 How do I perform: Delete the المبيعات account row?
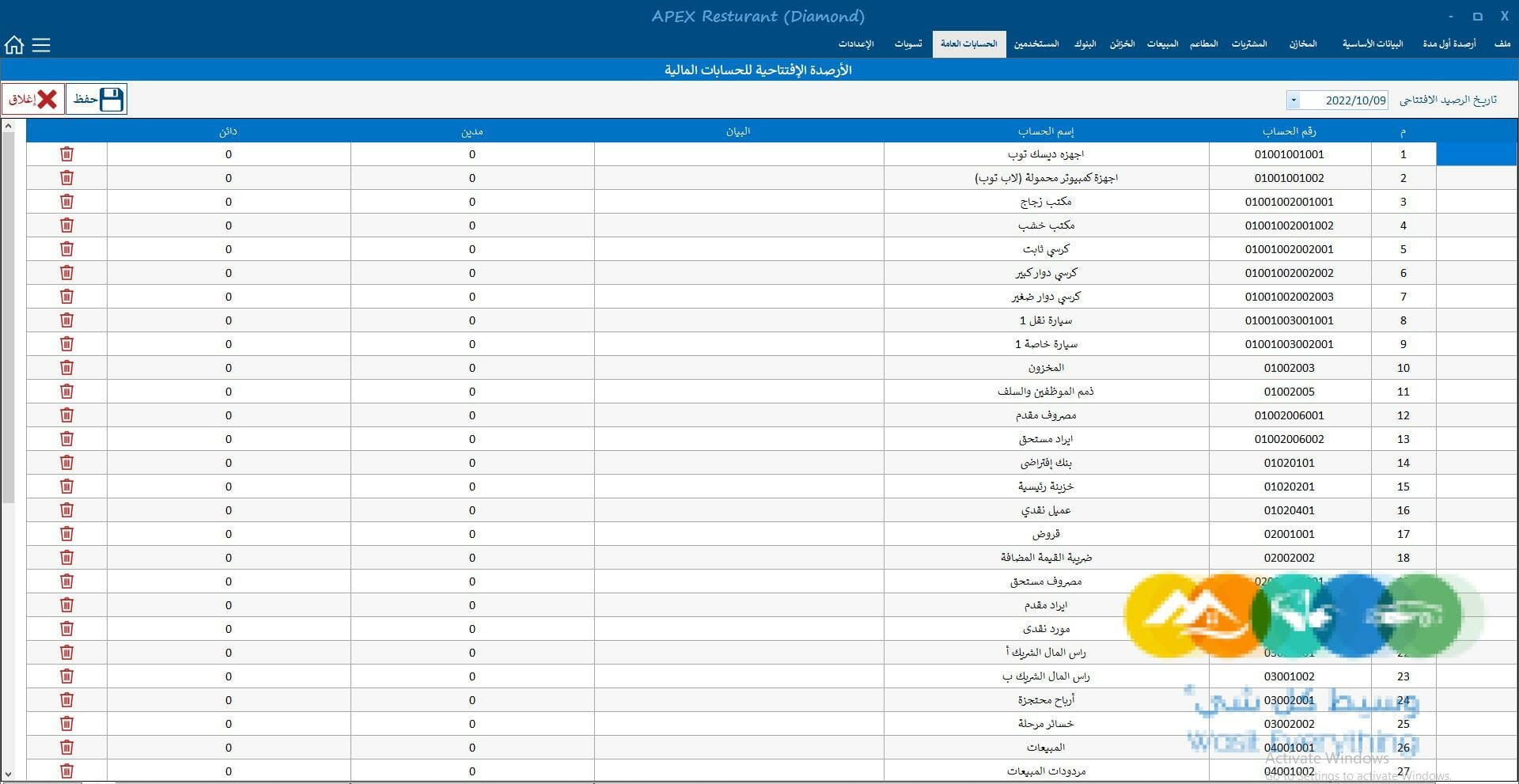[x=66, y=747]
